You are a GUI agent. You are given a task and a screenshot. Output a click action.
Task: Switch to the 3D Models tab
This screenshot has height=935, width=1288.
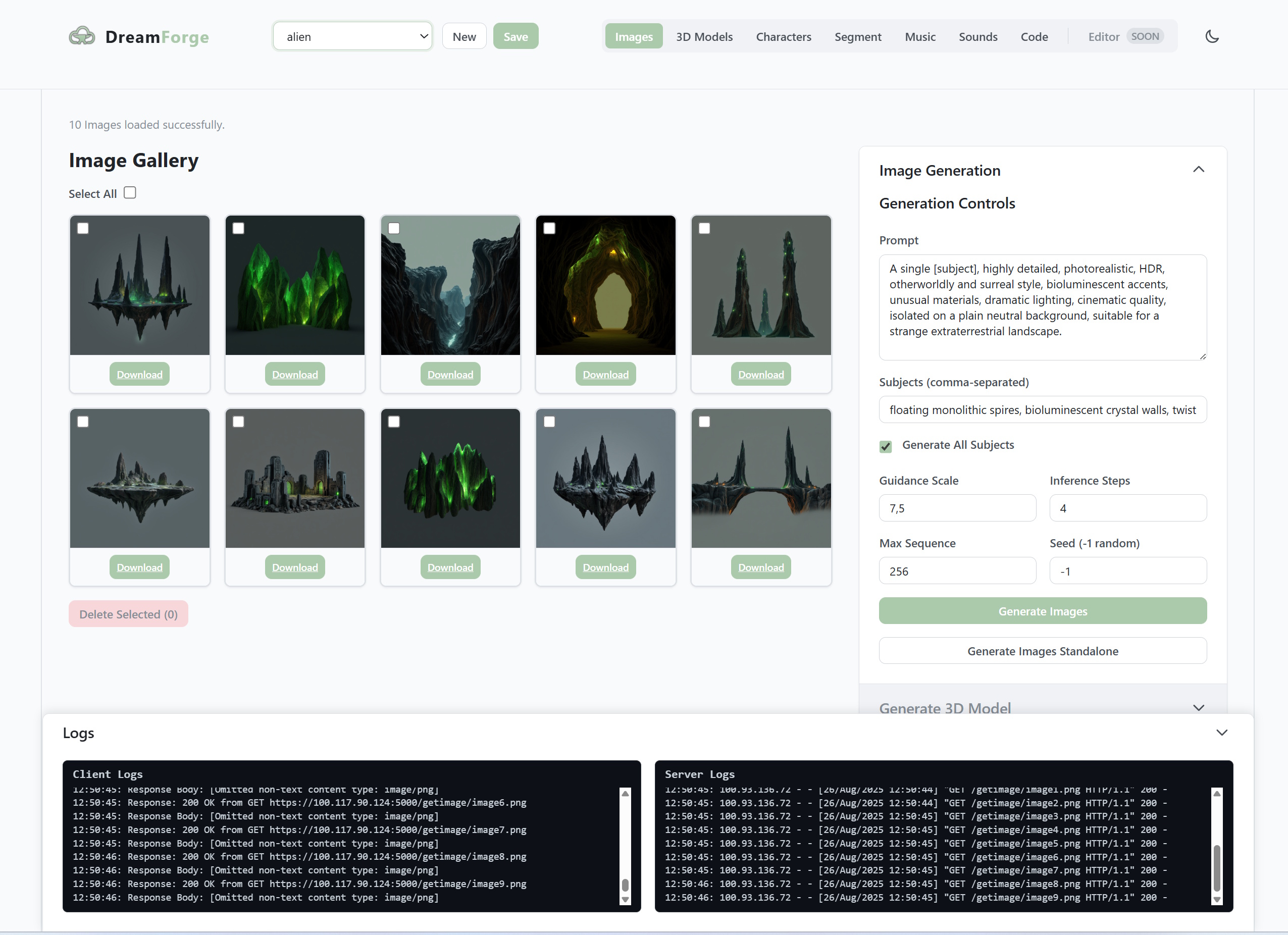tap(704, 36)
